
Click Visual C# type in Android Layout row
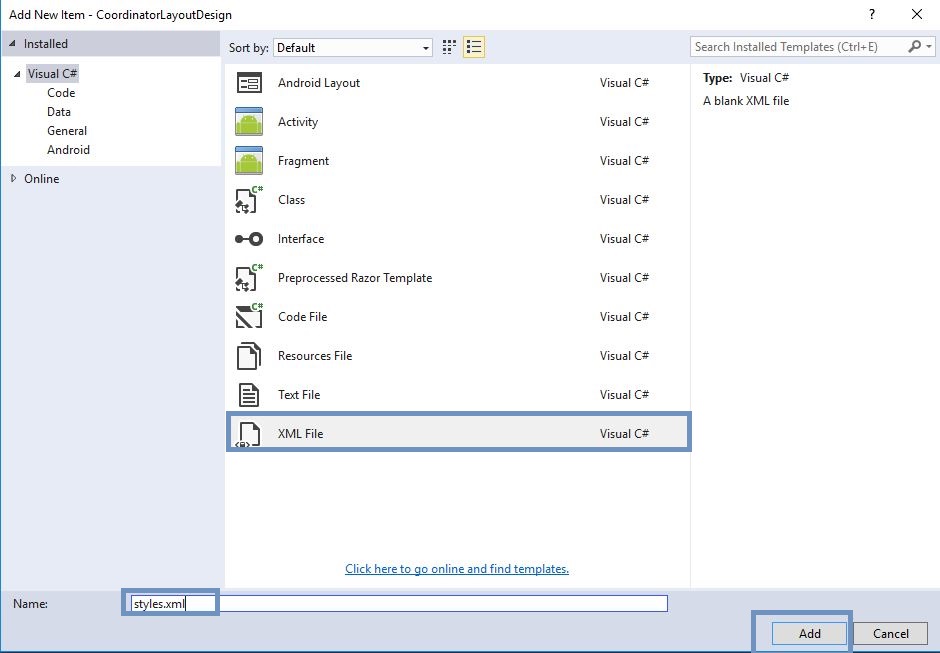click(x=624, y=83)
